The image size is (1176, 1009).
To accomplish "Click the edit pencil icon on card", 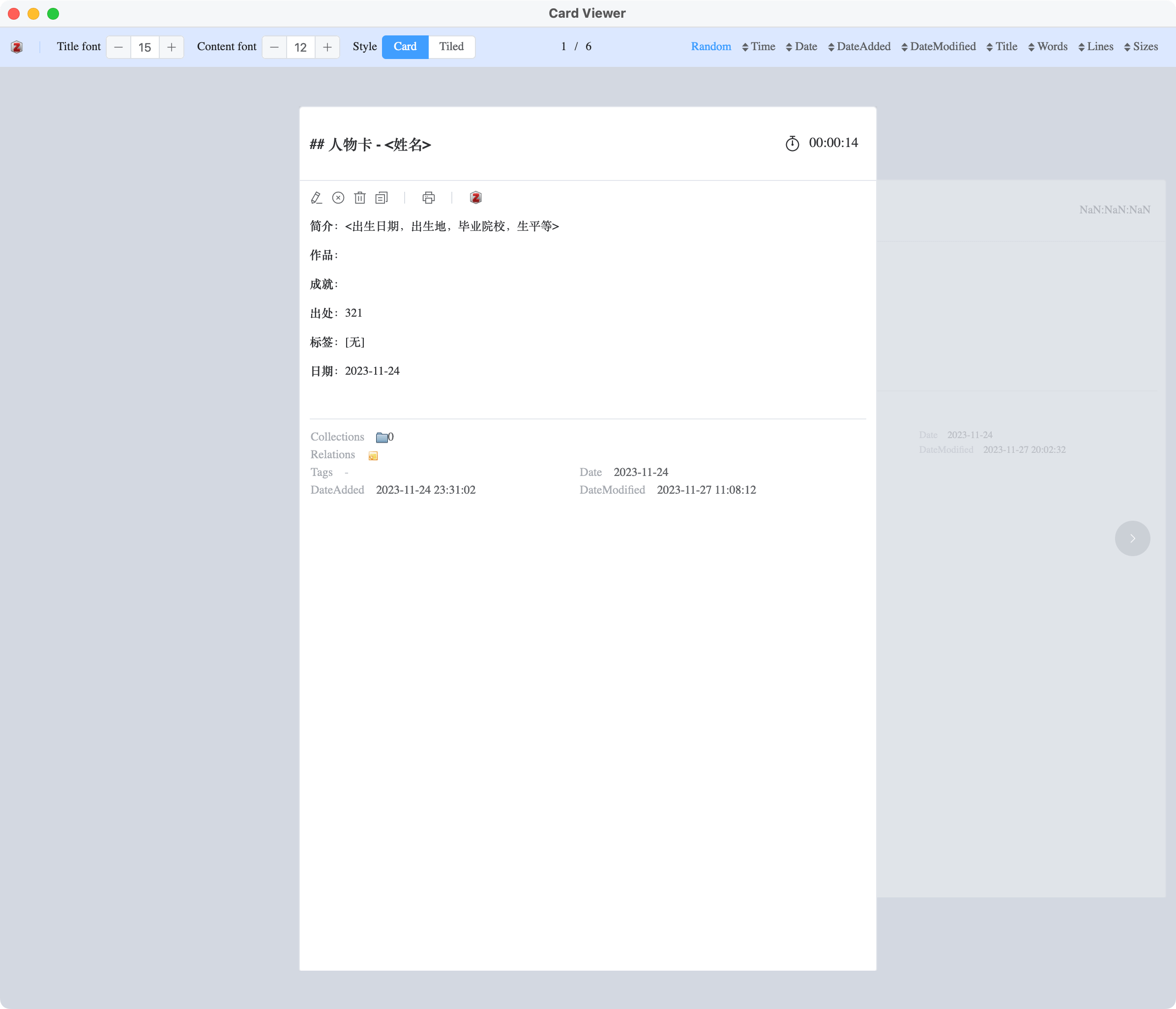I will coord(316,198).
